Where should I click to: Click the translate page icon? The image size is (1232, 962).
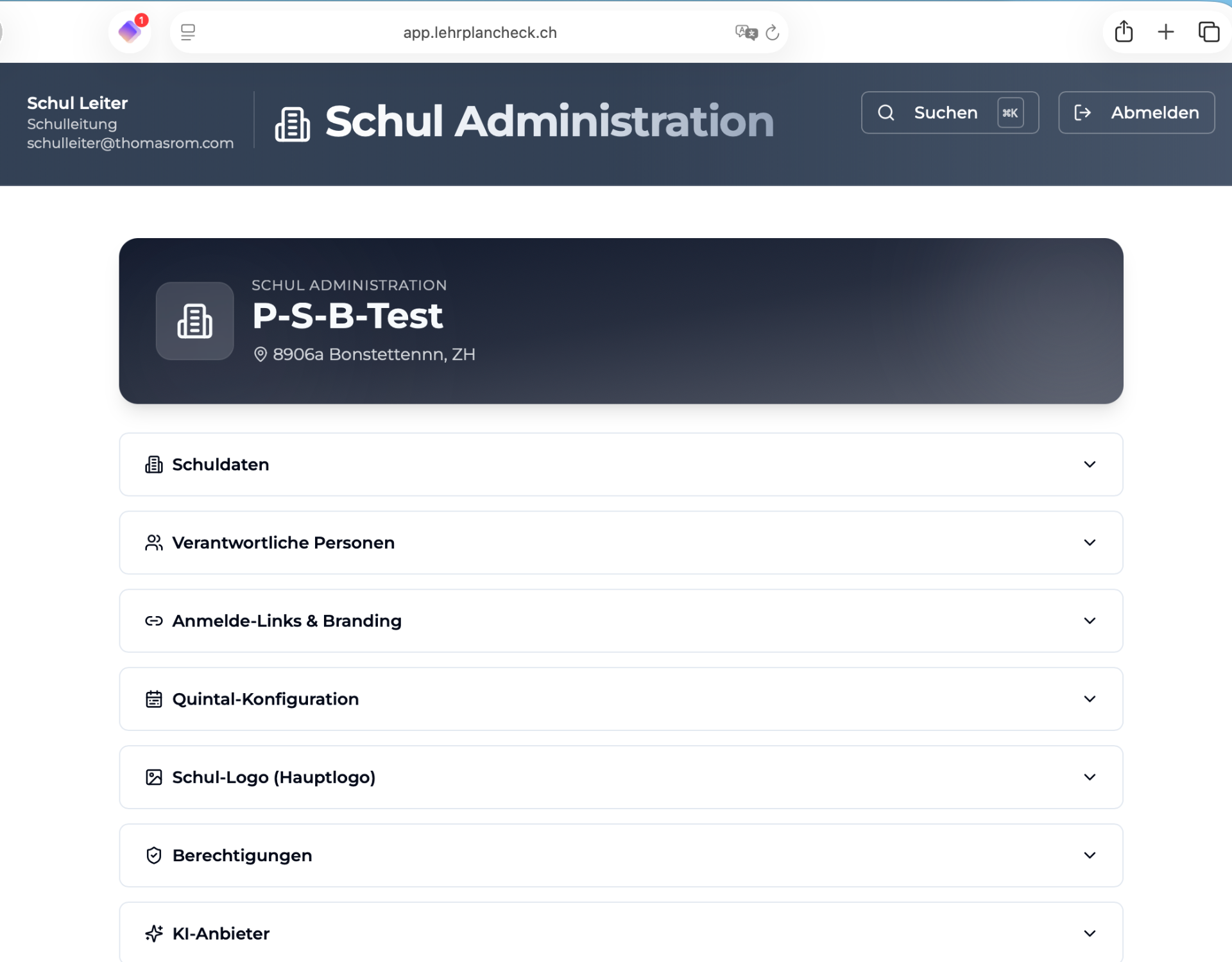[746, 32]
